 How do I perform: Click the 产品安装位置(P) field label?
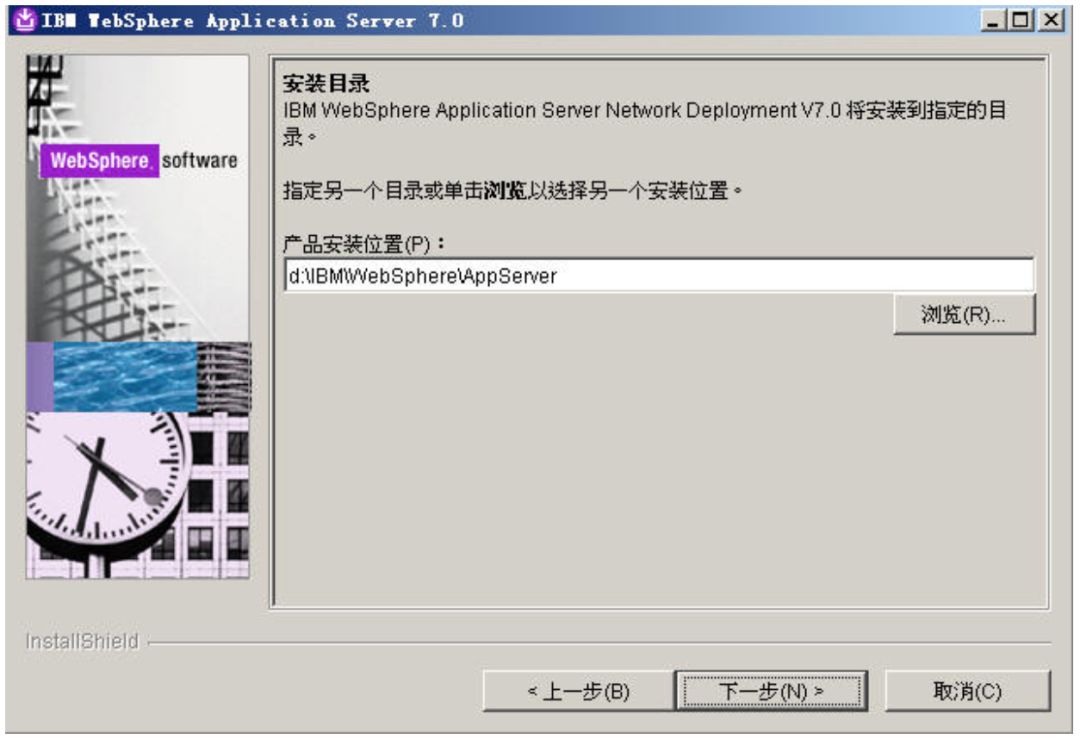(x=365, y=244)
